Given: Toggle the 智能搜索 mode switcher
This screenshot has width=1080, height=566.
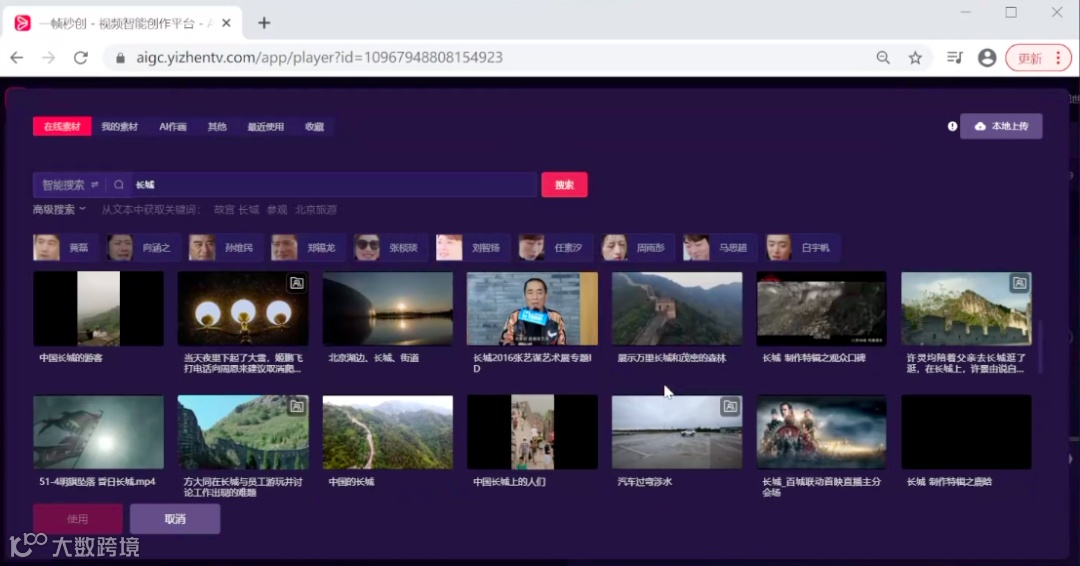Looking at the screenshot, I should coord(70,185).
